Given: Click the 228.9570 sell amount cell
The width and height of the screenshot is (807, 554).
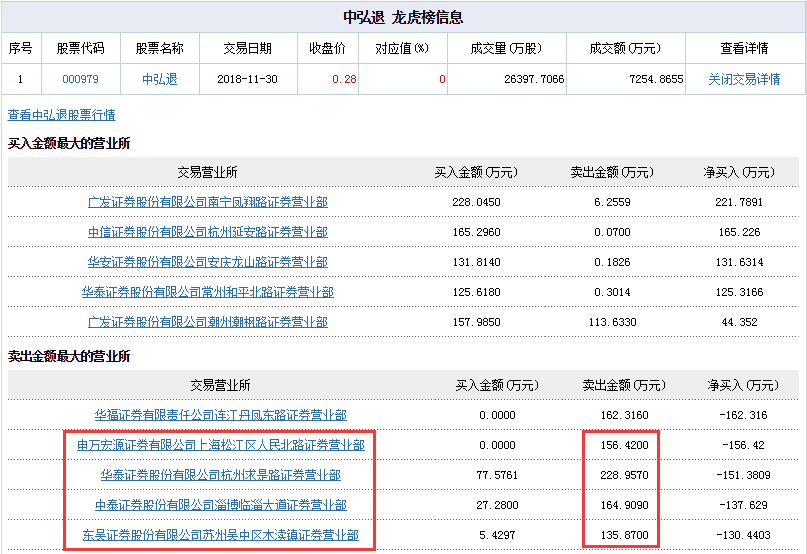Looking at the screenshot, I should click(x=624, y=475).
